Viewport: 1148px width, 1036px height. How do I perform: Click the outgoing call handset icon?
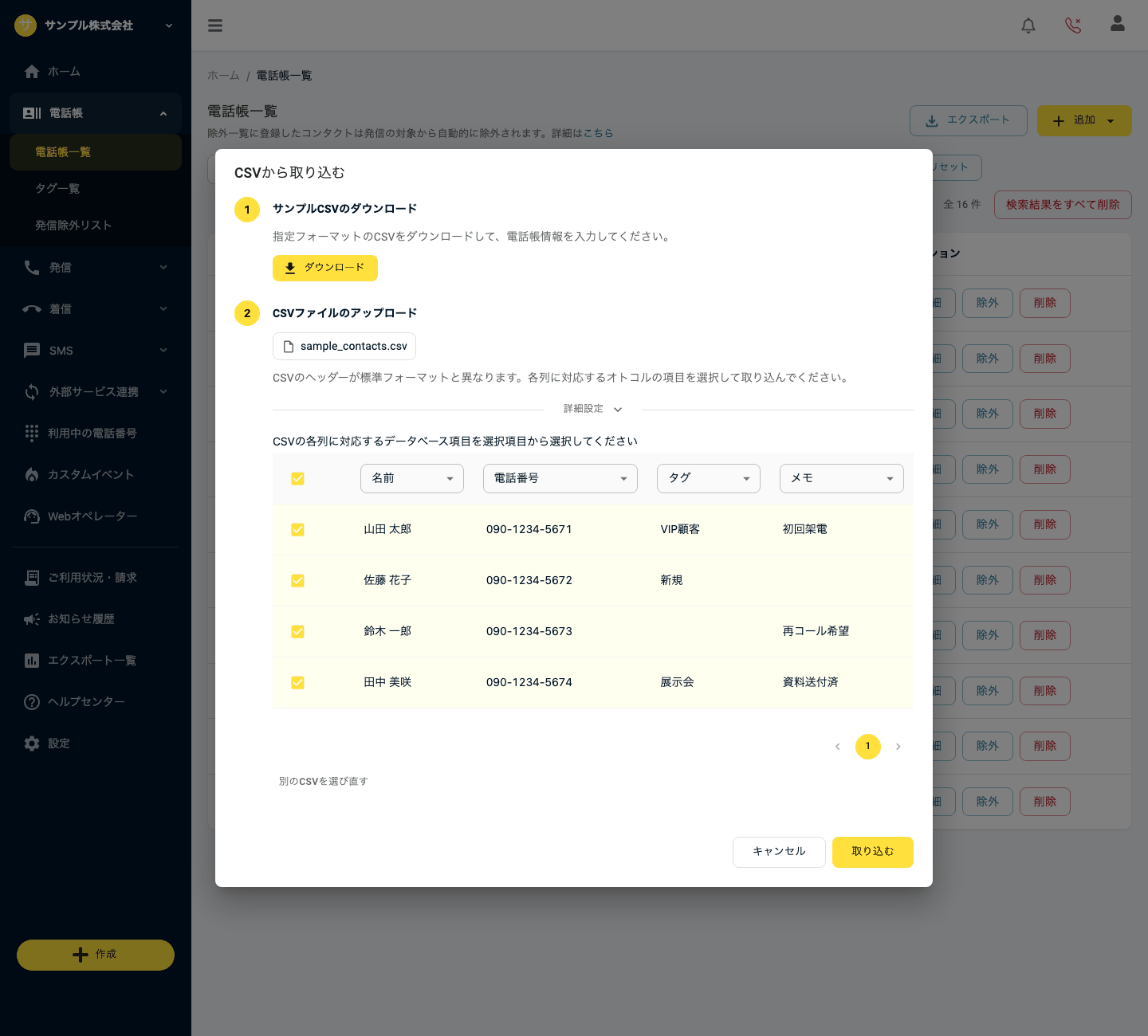click(x=32, y=268)
